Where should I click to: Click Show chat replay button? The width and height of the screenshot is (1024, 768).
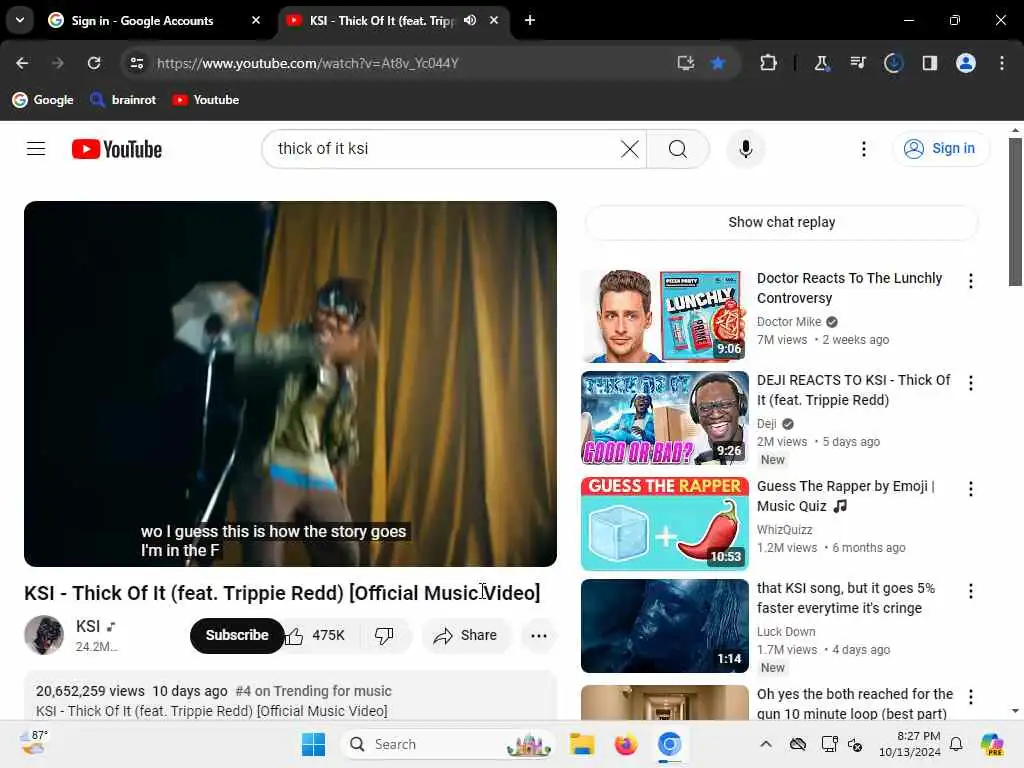(782, 222)
